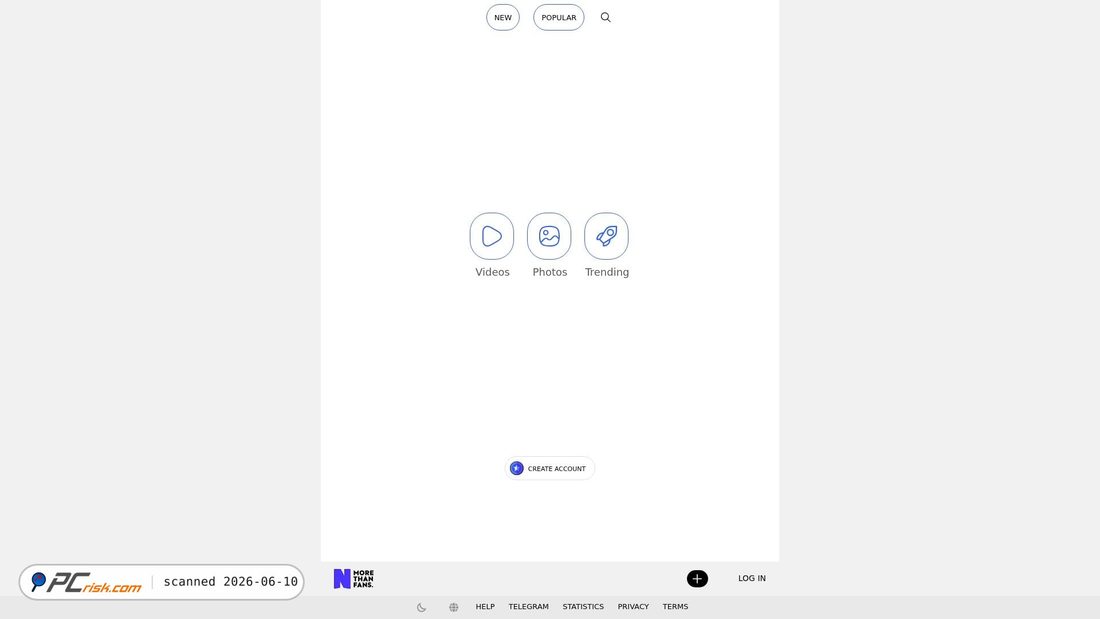Click the CREATE ACCOUNT button
This screenshot has height=619, width=1100.
coord(550,468)
